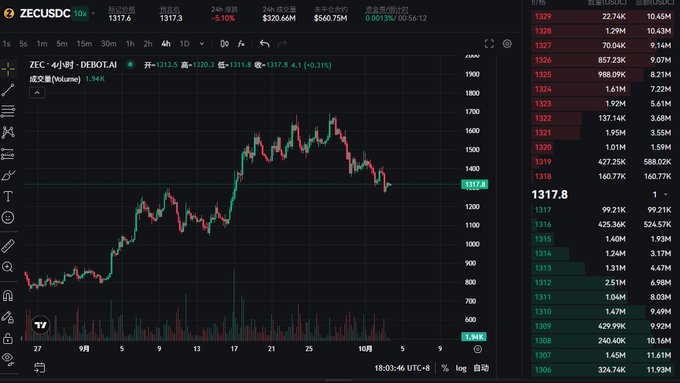Viewport: 680px width, 383px height.
Task: Open the chart settings gear
Action: [507, 44]
